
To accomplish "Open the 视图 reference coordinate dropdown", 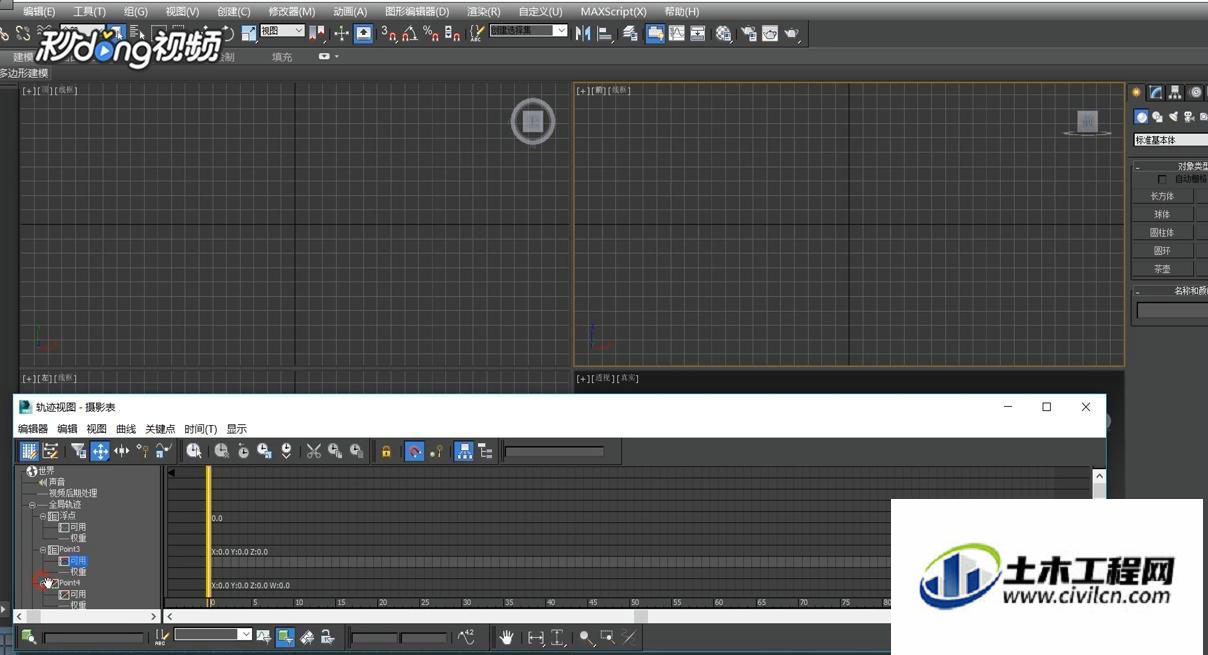I will pos(282,31).
